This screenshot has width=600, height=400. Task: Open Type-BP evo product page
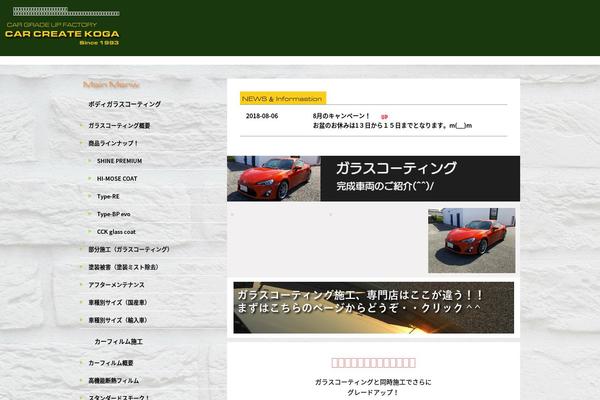point(113,214)
